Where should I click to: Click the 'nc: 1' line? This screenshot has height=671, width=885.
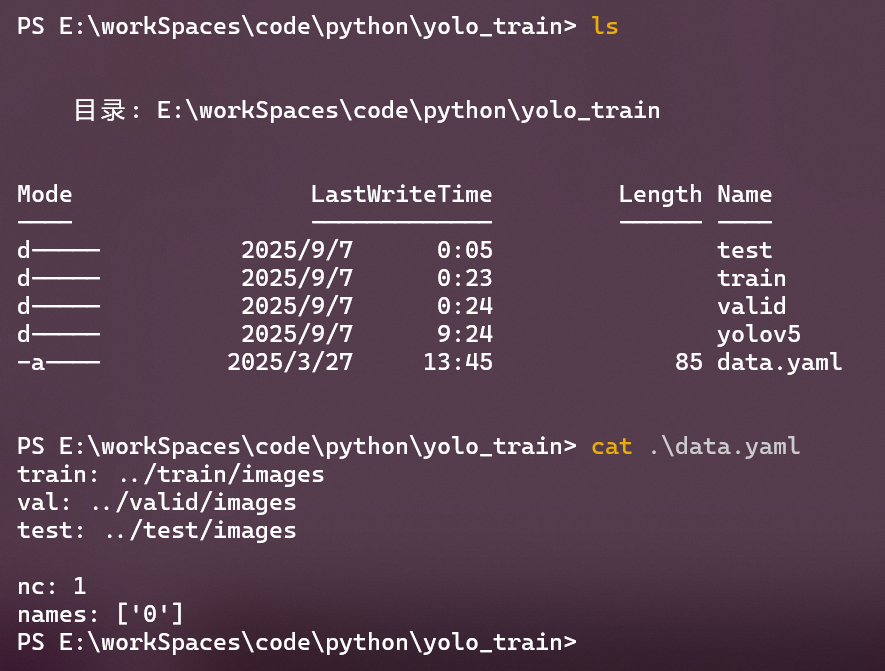[x=52, y=586]
